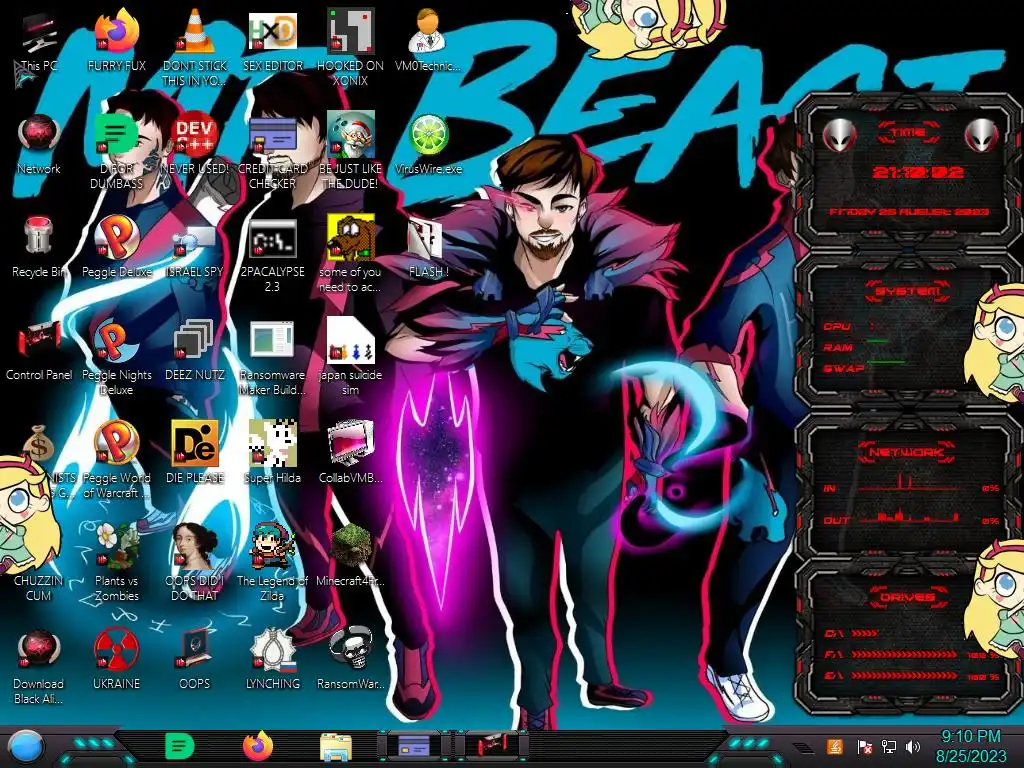Click the DRIVES widget header
Screen dimensions: 1024x768
pos(908,597)
